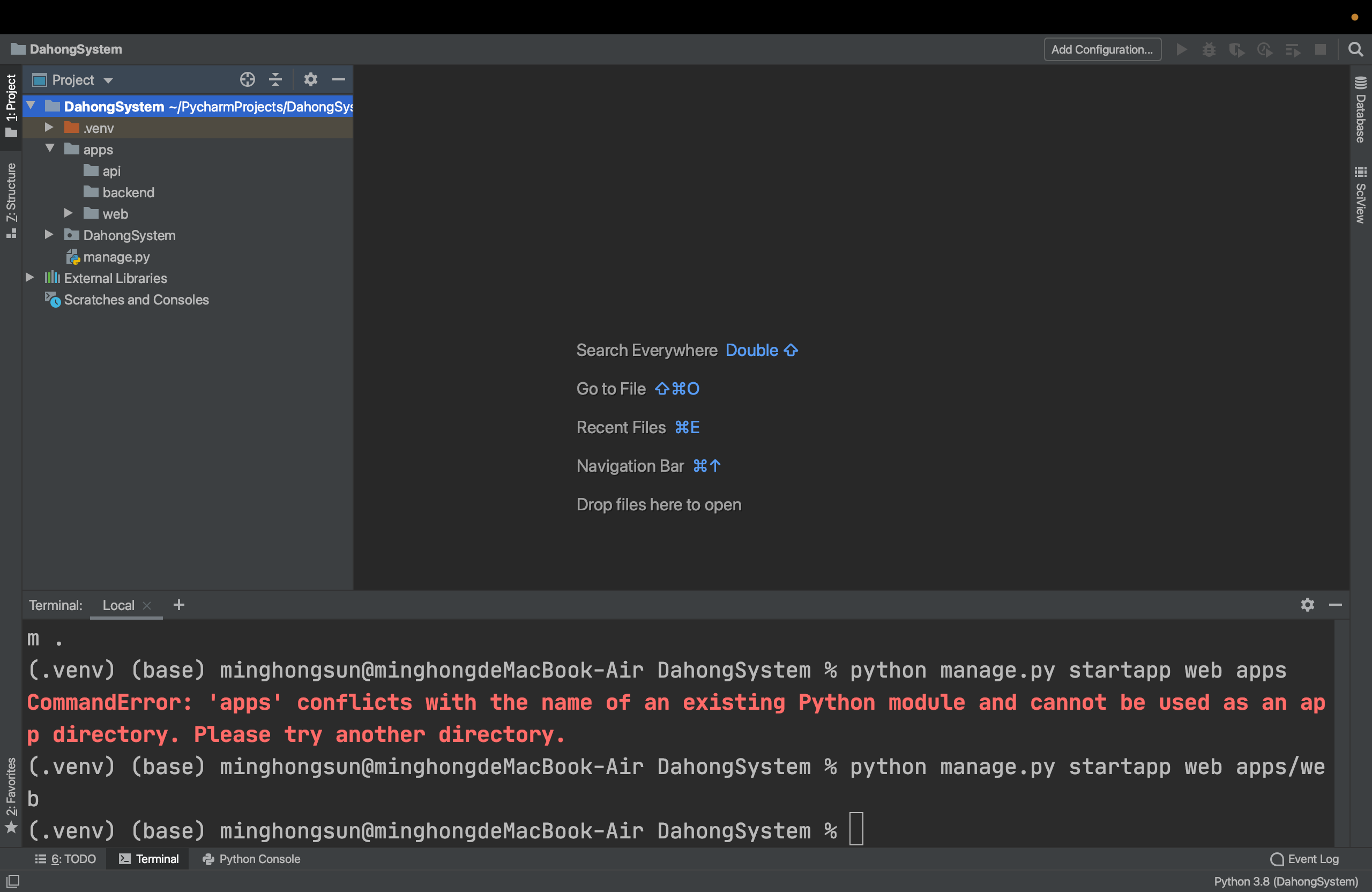Click the terminal vertical scrollbar
Image resolution: width=1372 pixels, height=892 pixels.
point(1342,732)
